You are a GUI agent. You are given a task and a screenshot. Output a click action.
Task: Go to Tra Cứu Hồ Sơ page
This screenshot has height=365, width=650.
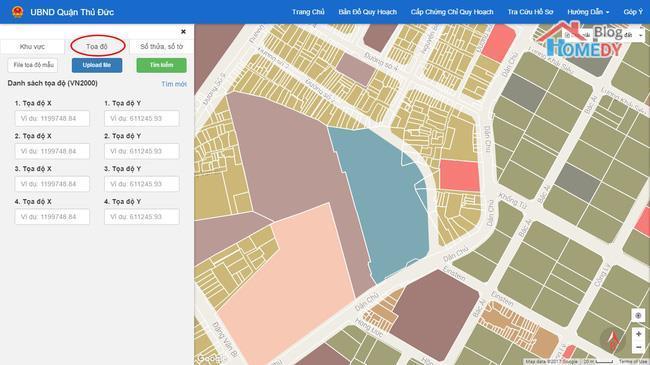(530, 12)
